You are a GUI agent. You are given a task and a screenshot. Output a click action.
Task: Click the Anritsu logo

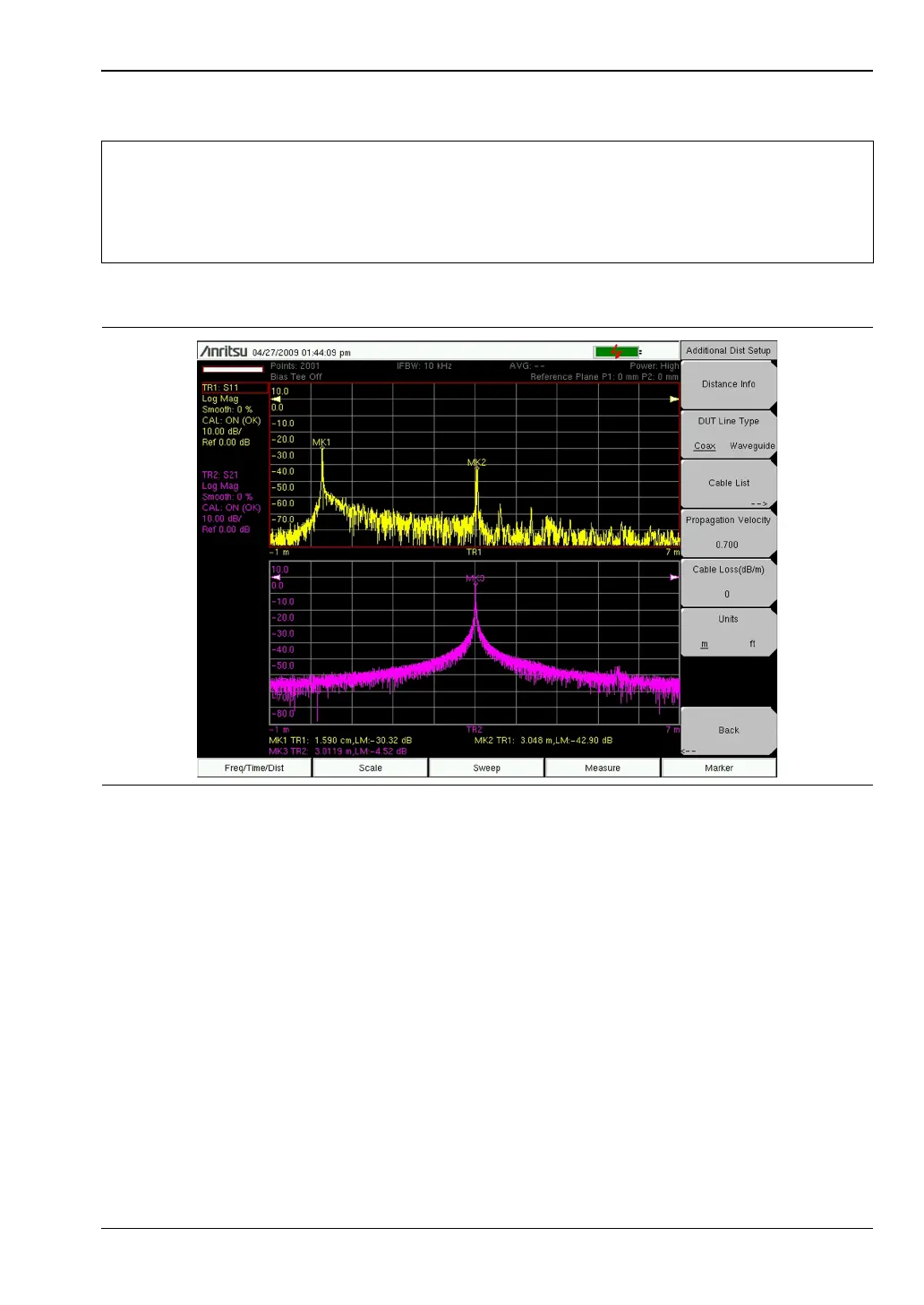pyautogui.click(x=224, y=351)
